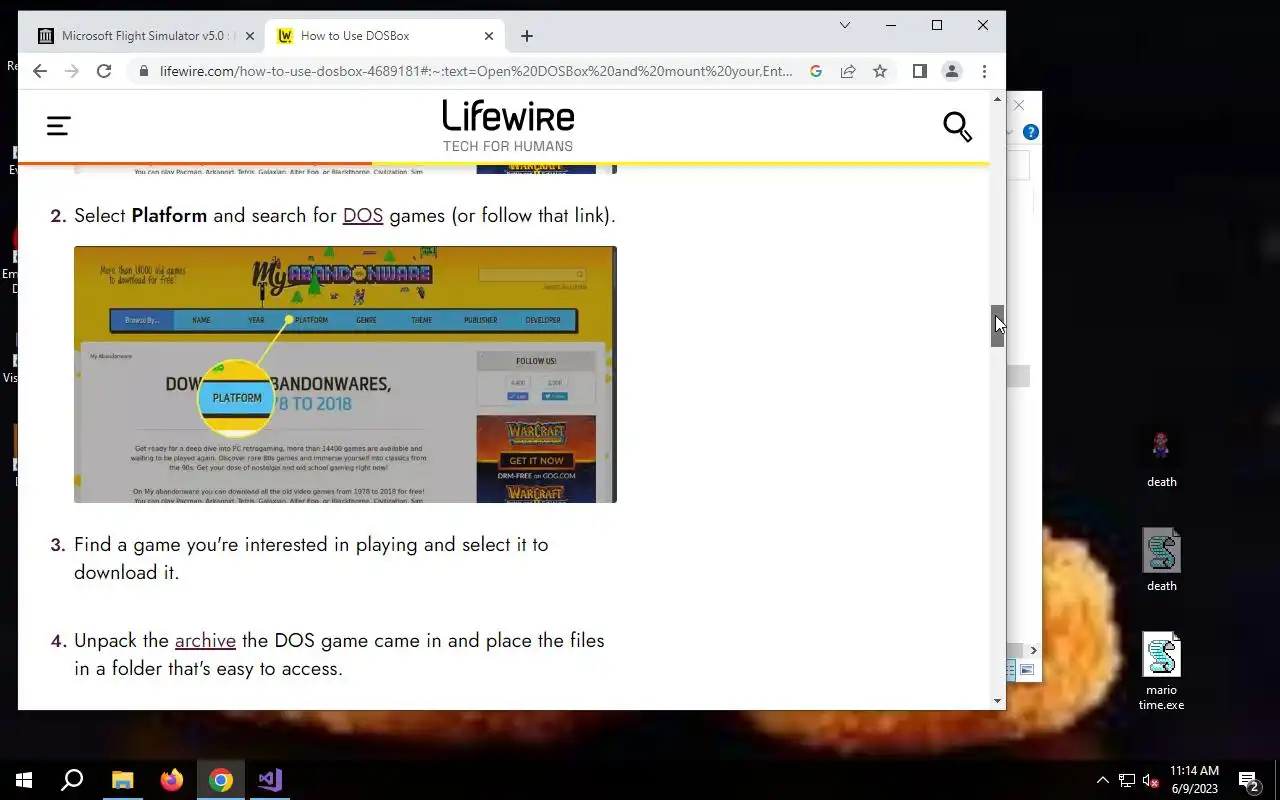1280x800 pixels.
Task: Open the My Abandonware screenshot image
Action: 345,374
